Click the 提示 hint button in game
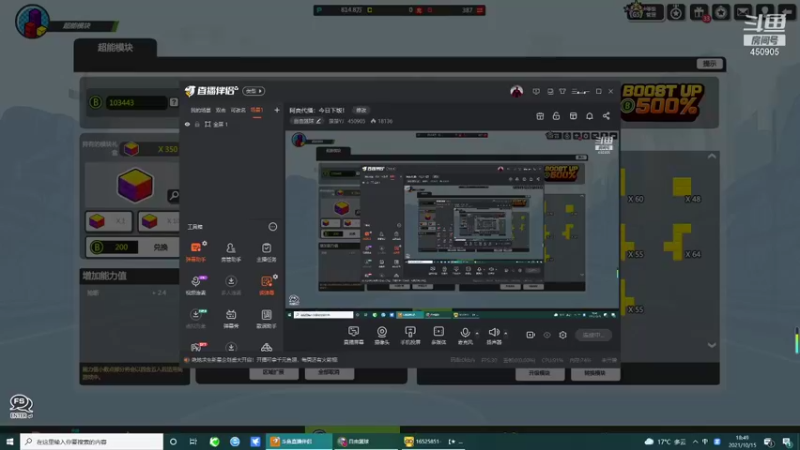 pyautogui.click(x=710, y=64)
